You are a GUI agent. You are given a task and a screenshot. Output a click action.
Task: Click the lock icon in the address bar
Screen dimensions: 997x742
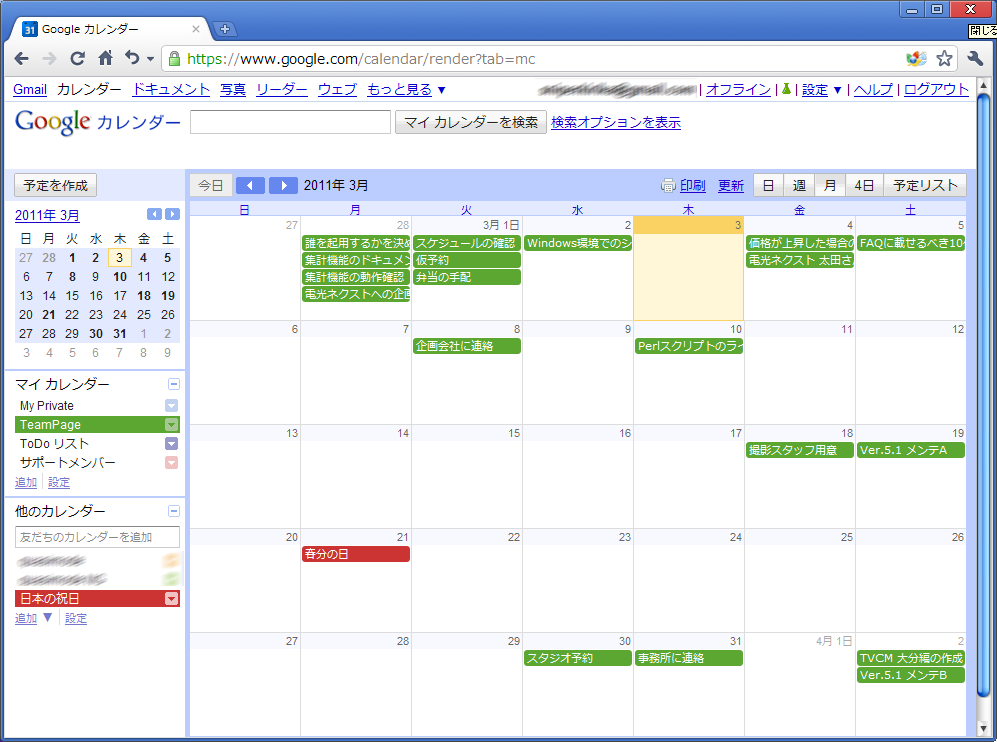tap(174, 59)
